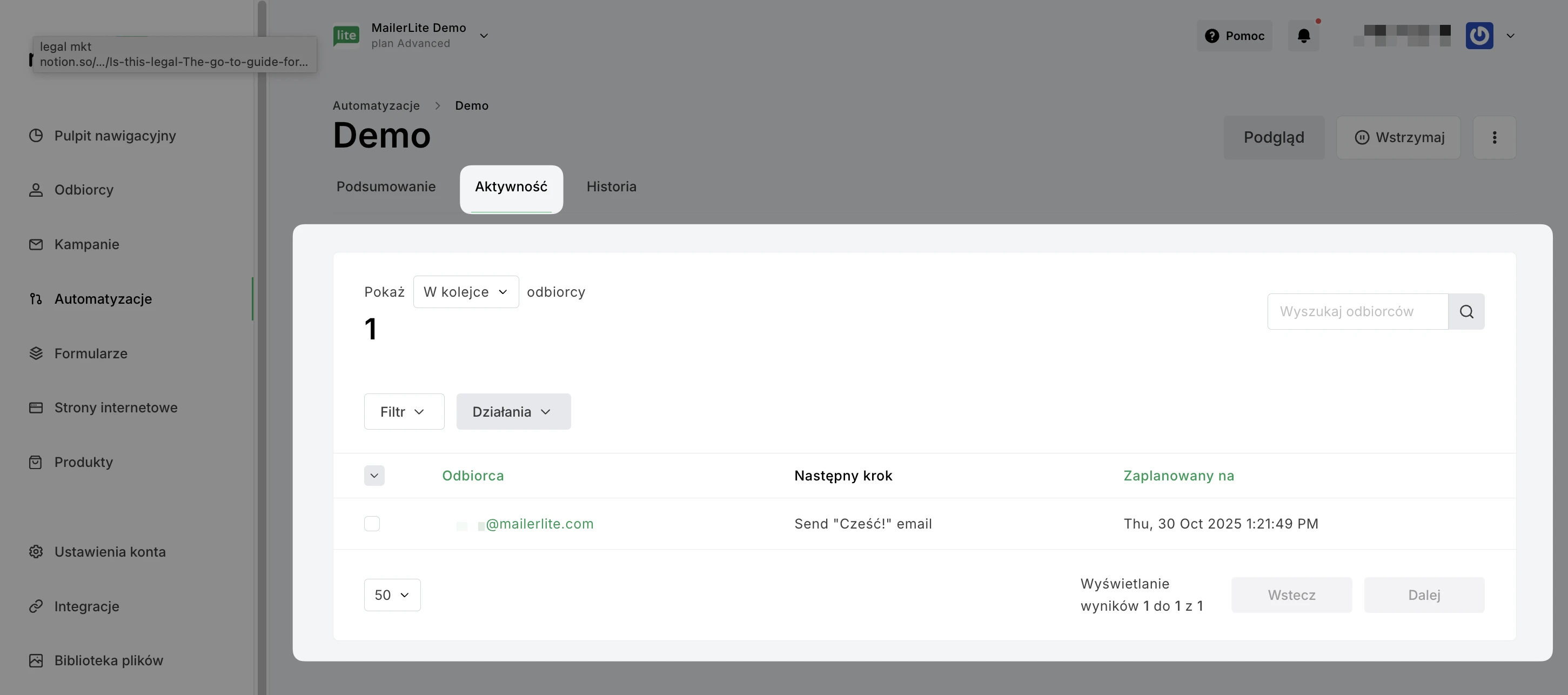Open Biblioteka plików in the sidebar
Screen dimensions: 1568x695
click(109, 660)
